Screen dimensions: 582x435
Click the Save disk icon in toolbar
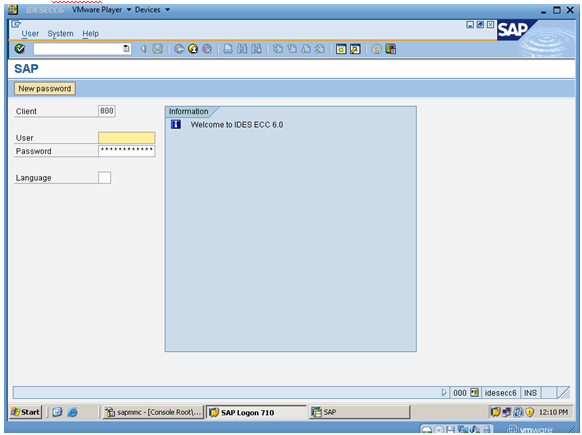click(157, 49)
